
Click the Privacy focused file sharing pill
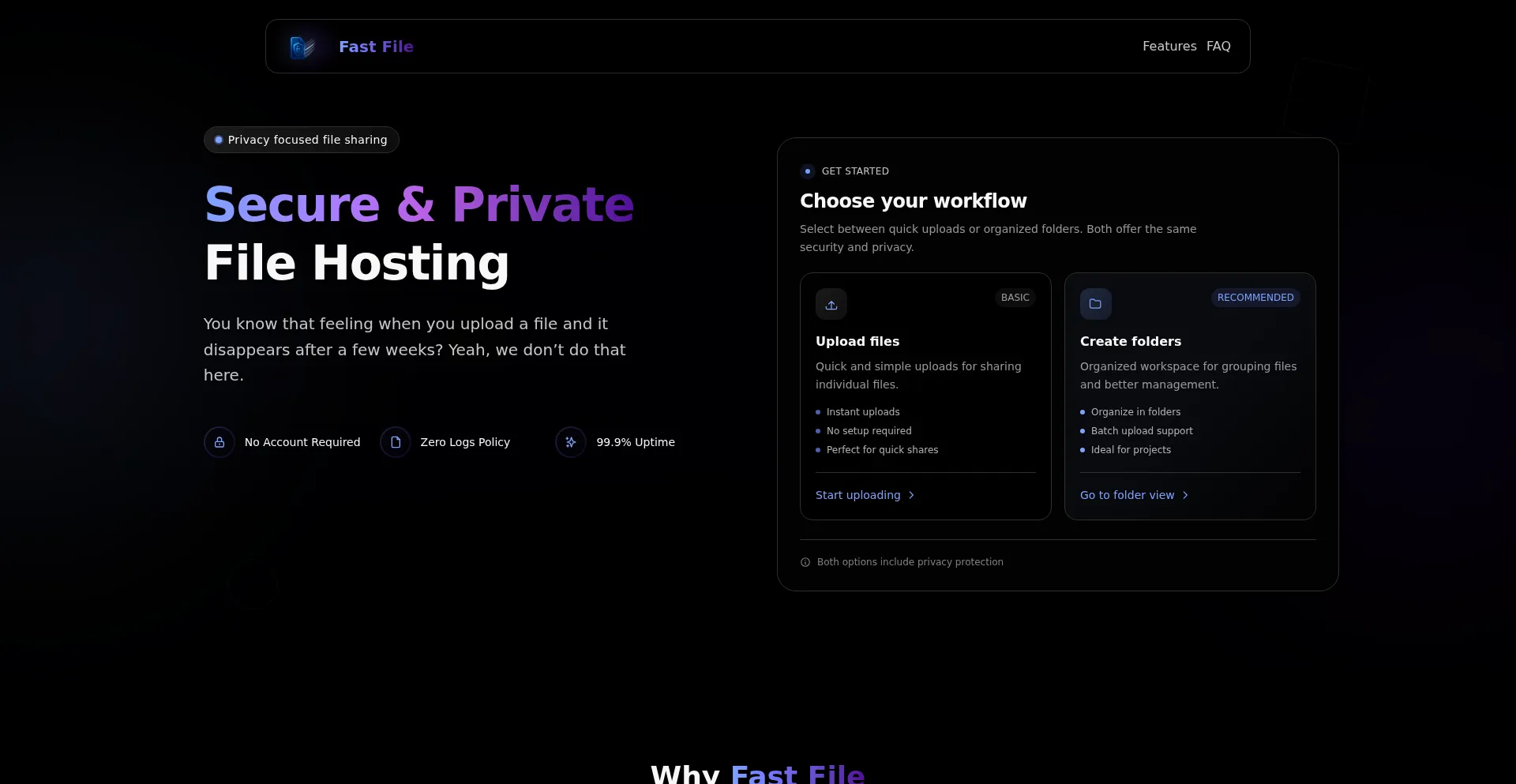point(302,140)
